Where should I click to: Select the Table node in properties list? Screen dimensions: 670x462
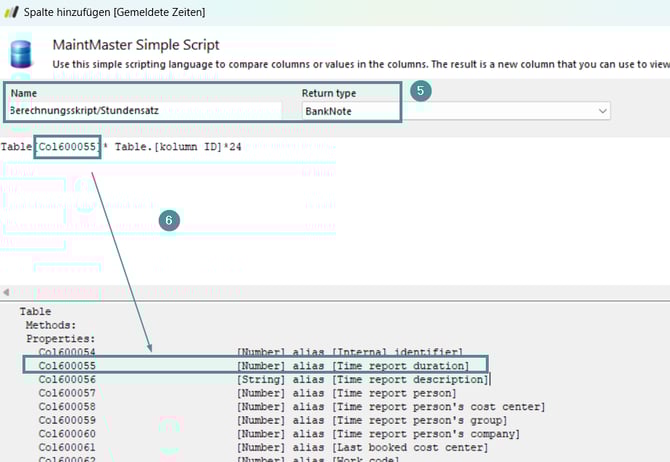click(35, 312)
